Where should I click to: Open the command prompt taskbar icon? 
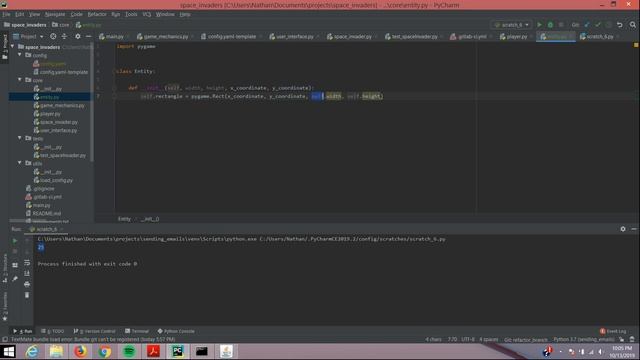coord(202,351)
